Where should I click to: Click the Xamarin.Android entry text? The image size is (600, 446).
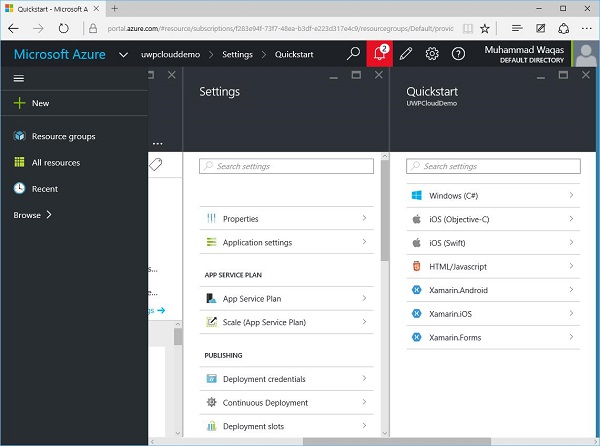click(458, 290)
